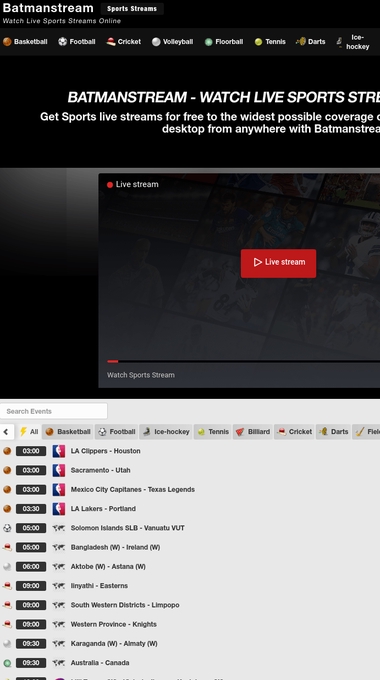Click the soccer ball icon beside Football
This screenshot has width=380, height=680.
[x=62, y=42]
